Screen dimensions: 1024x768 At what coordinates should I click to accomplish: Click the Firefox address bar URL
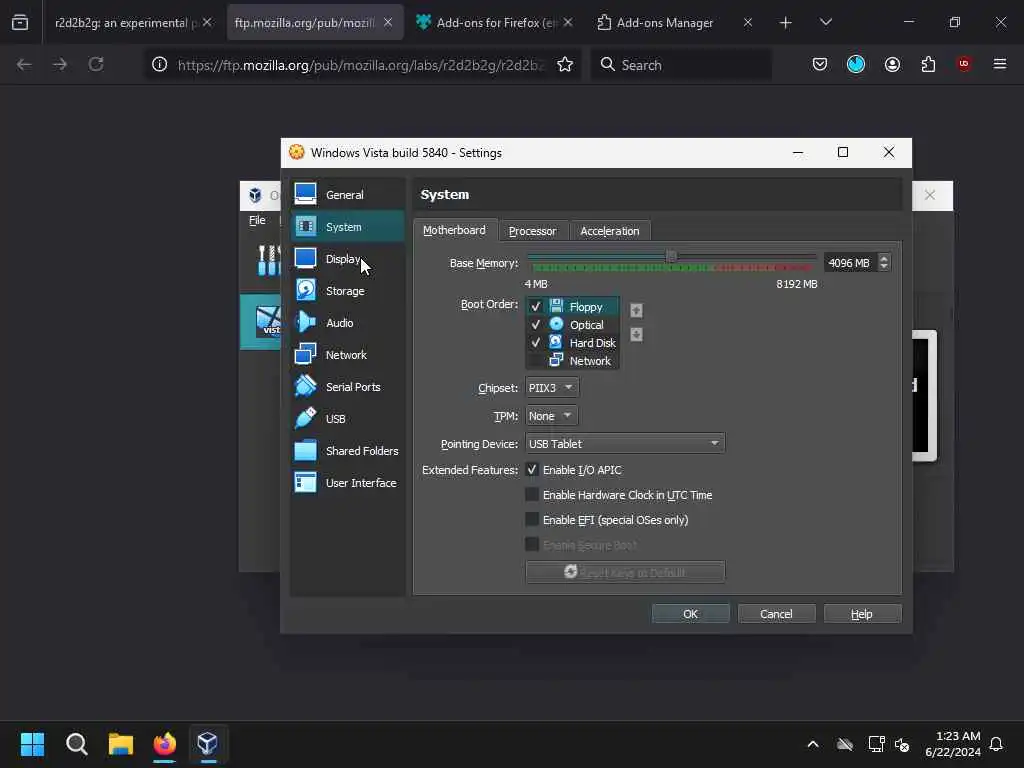click(x=360, y=64)
